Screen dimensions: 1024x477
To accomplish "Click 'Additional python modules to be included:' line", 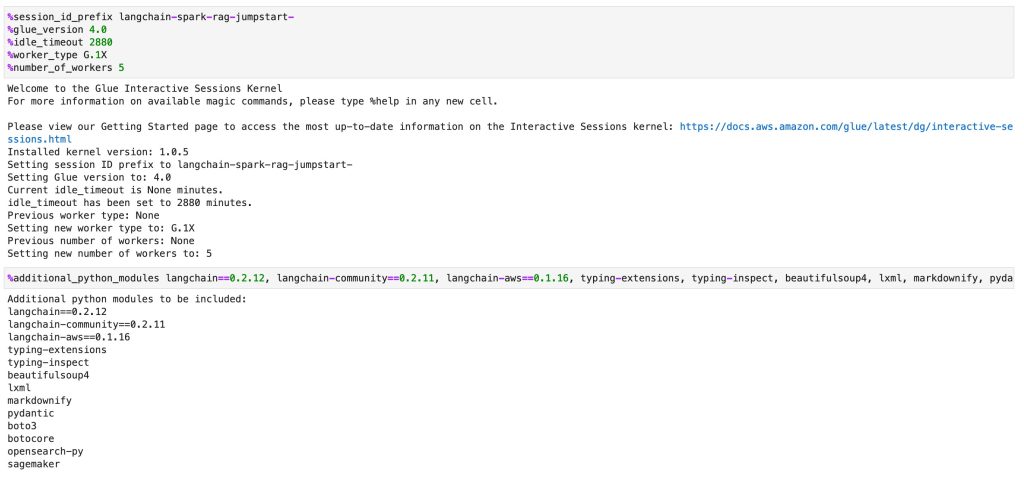I will 127,299.
